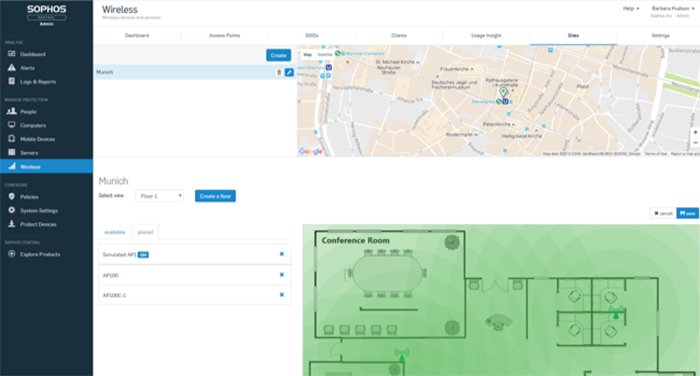This screenshot has height=376, width=700.
Task: Select the Munich site row
Action: click(195, 72)
